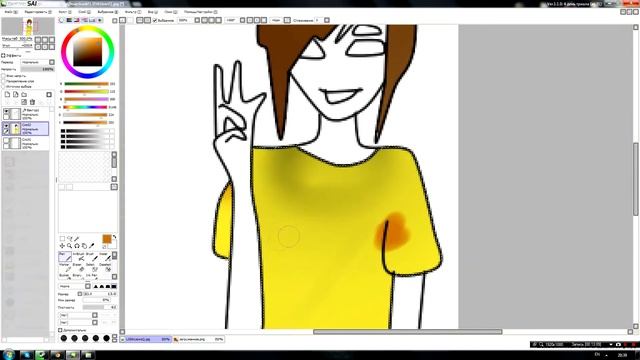This screenshot has width=640, height=360.
Task: Open the Filter menu
Action: tap(133, 12)
